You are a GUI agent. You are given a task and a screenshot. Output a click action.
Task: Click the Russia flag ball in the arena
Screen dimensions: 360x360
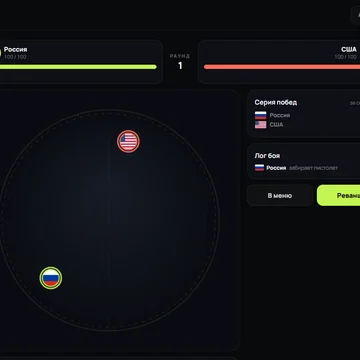(x=51, y=278)
